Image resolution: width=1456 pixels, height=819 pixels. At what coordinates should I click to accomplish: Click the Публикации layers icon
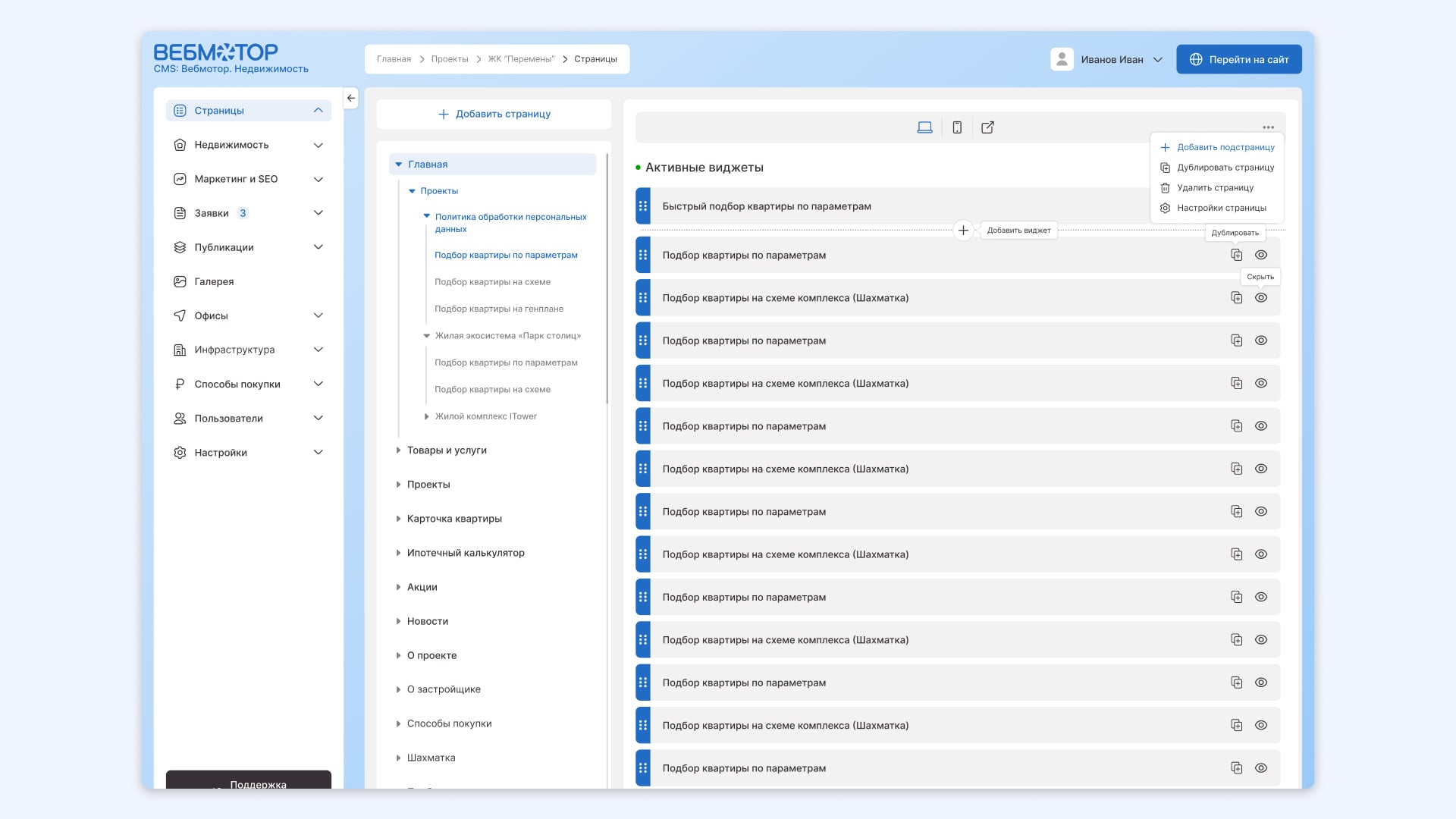pyautogui.click(x=180, y=247)
